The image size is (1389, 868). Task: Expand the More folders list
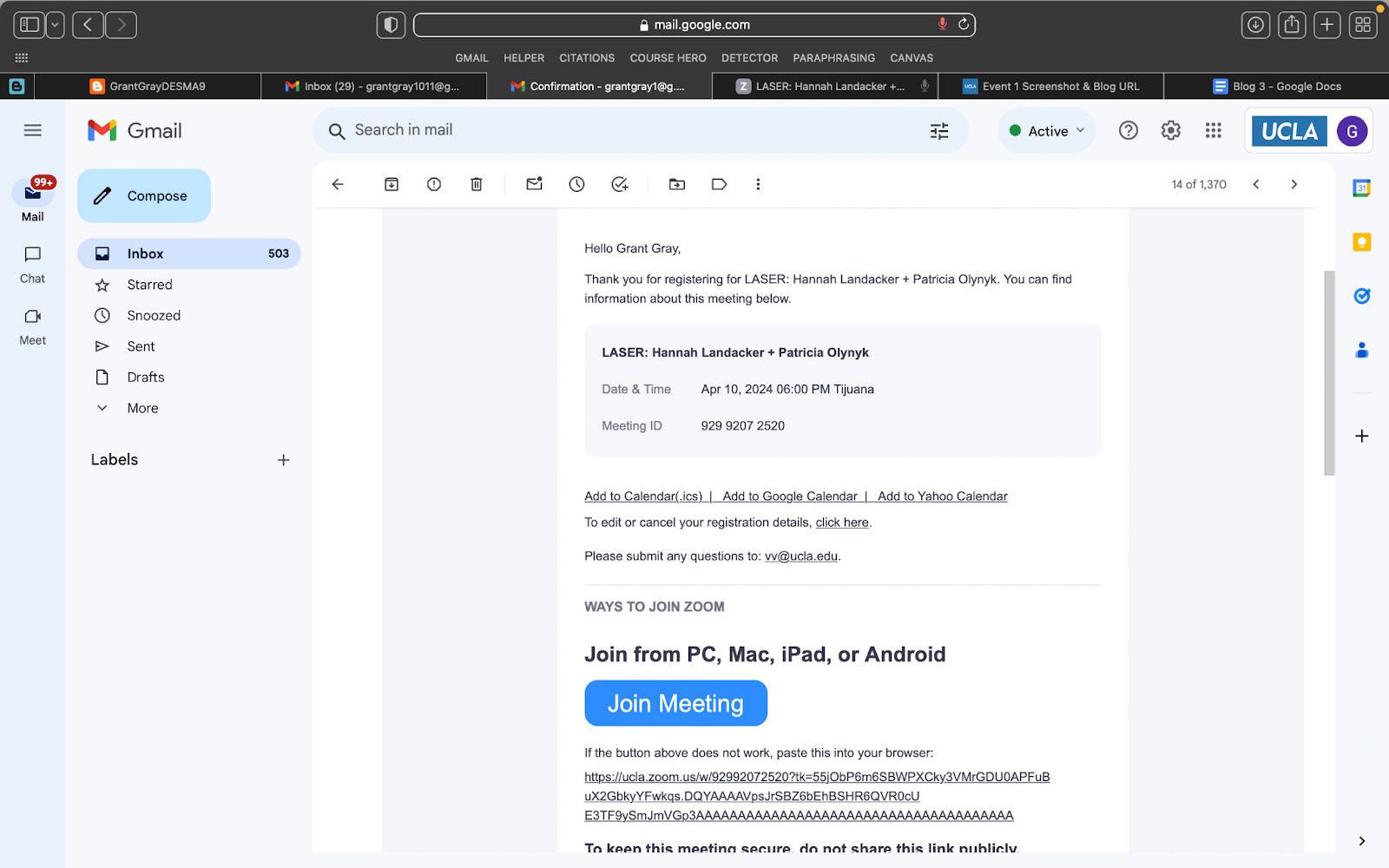click(x=189, y=408)
